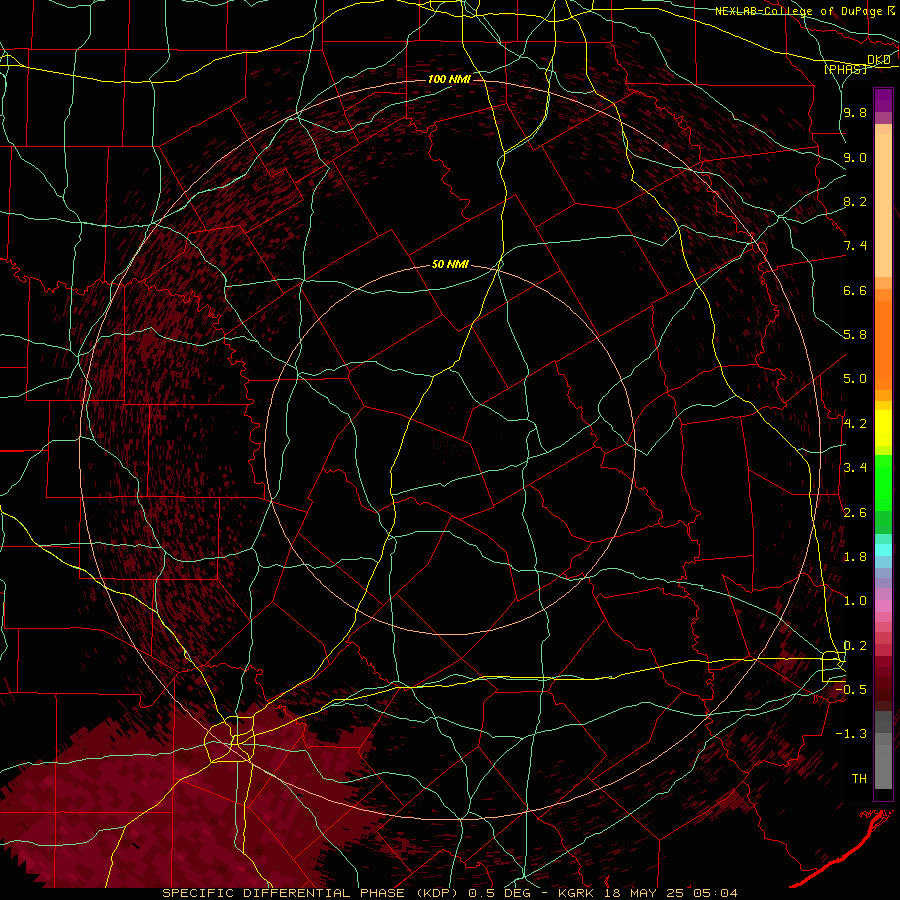Click the "50 NMI" range ring label
This screenshot has height=900, width=900.
coord(450,265)
